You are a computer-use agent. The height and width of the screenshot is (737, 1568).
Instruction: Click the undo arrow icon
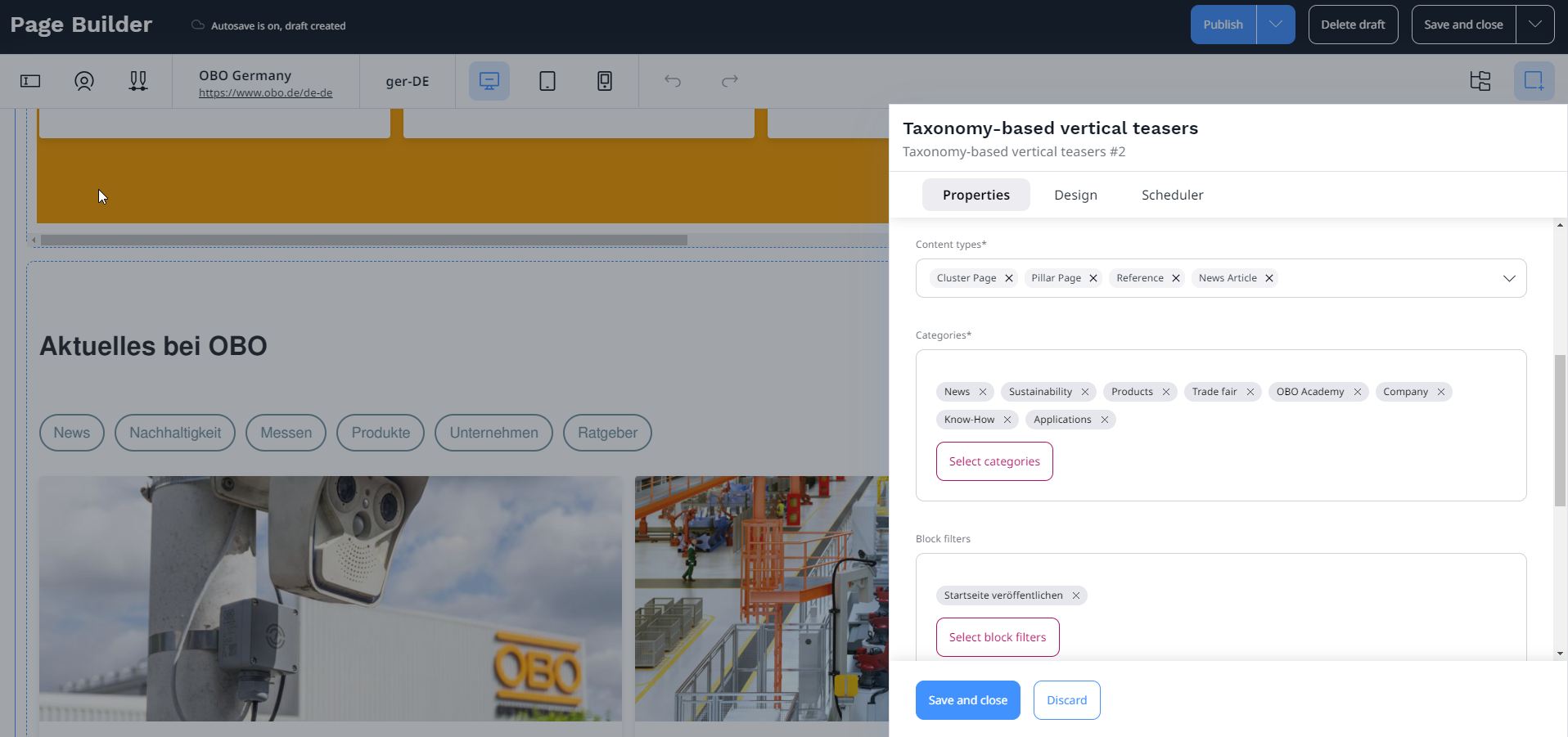pos(672,81)
